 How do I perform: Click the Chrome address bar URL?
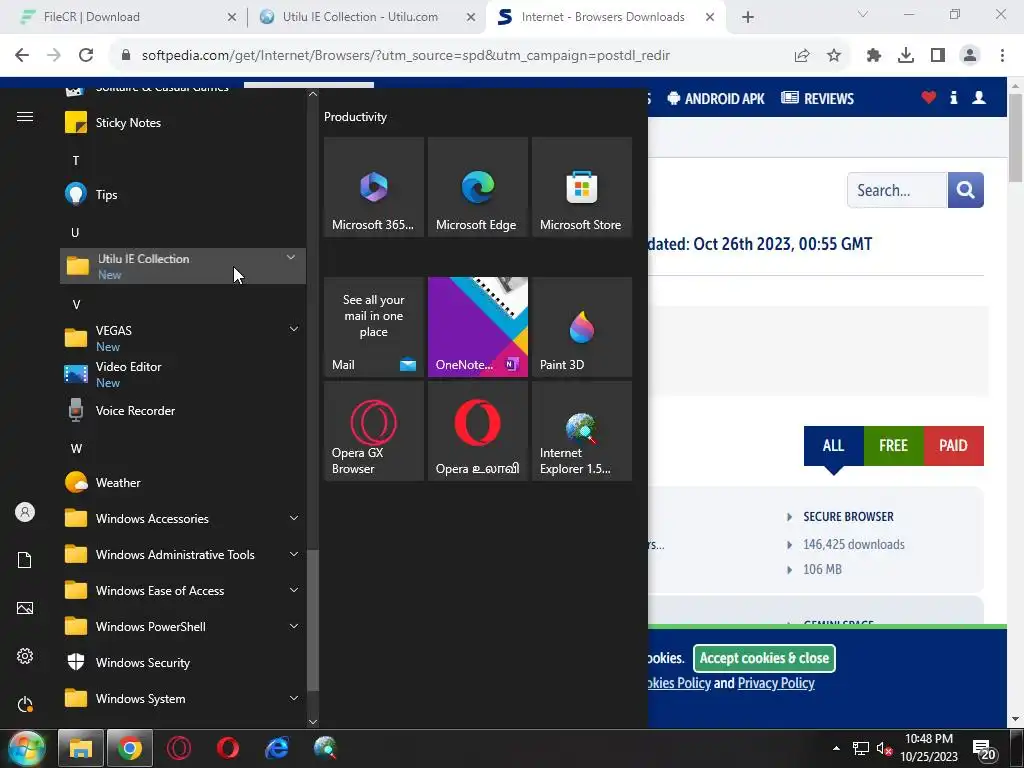click(406, 56)
